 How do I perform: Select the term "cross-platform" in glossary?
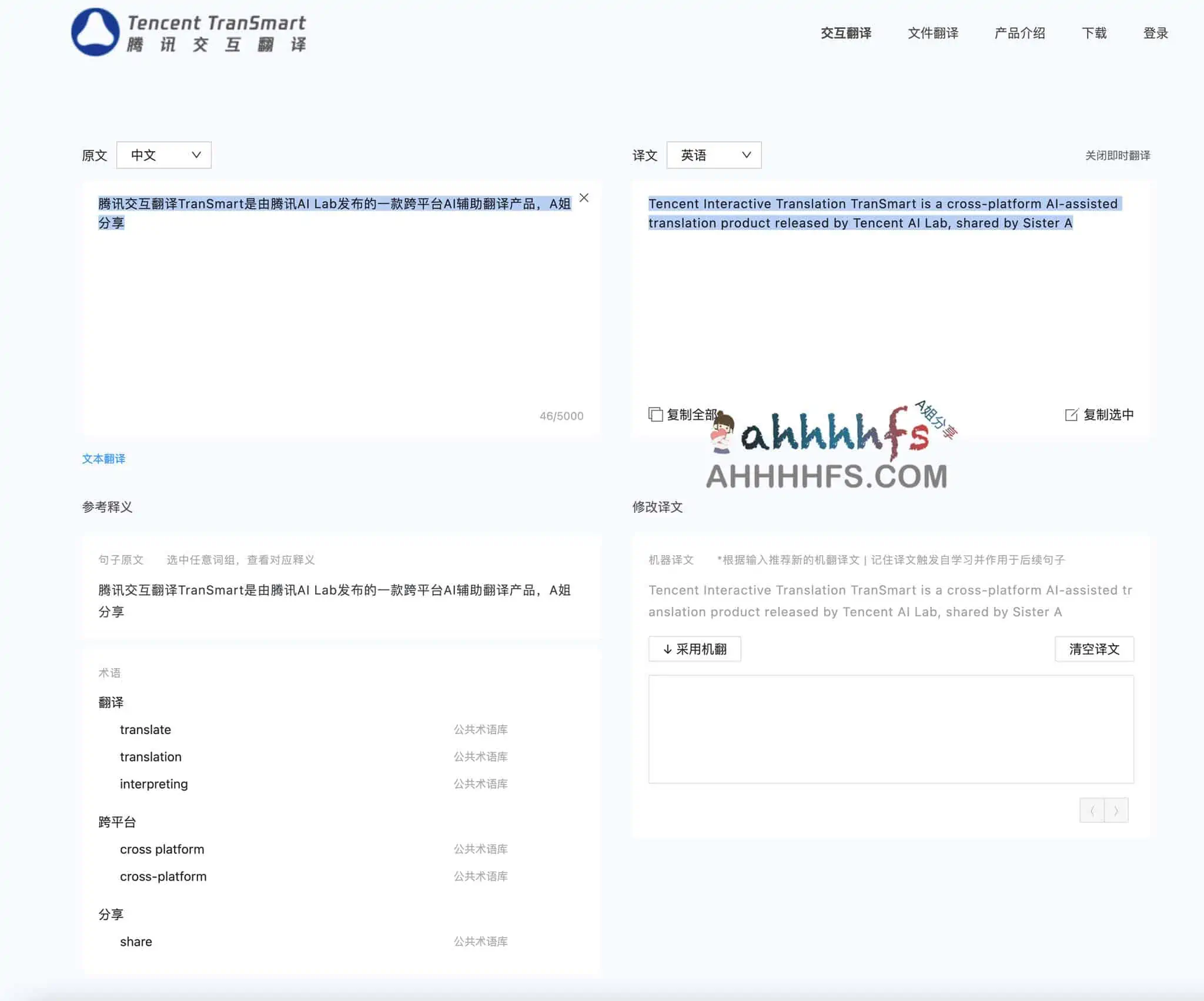pyautogui.click(x=163, y=876)
